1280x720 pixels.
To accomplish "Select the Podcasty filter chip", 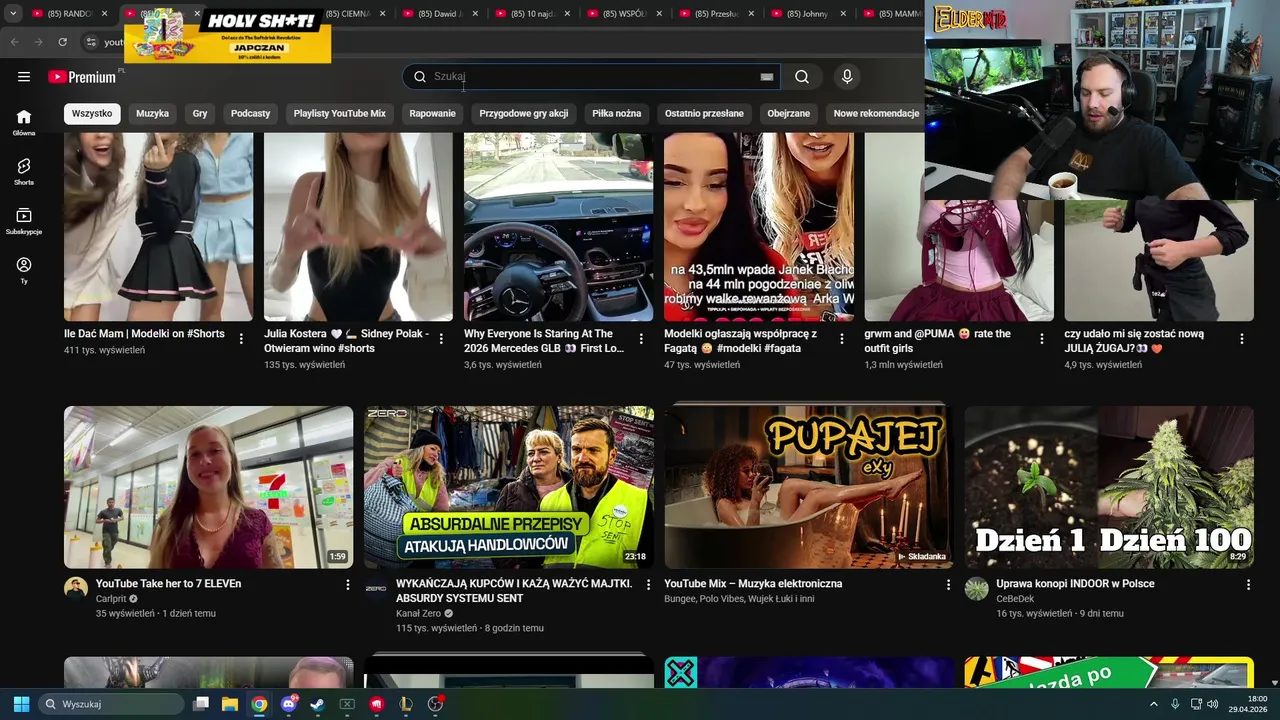I will pos(250,113).
